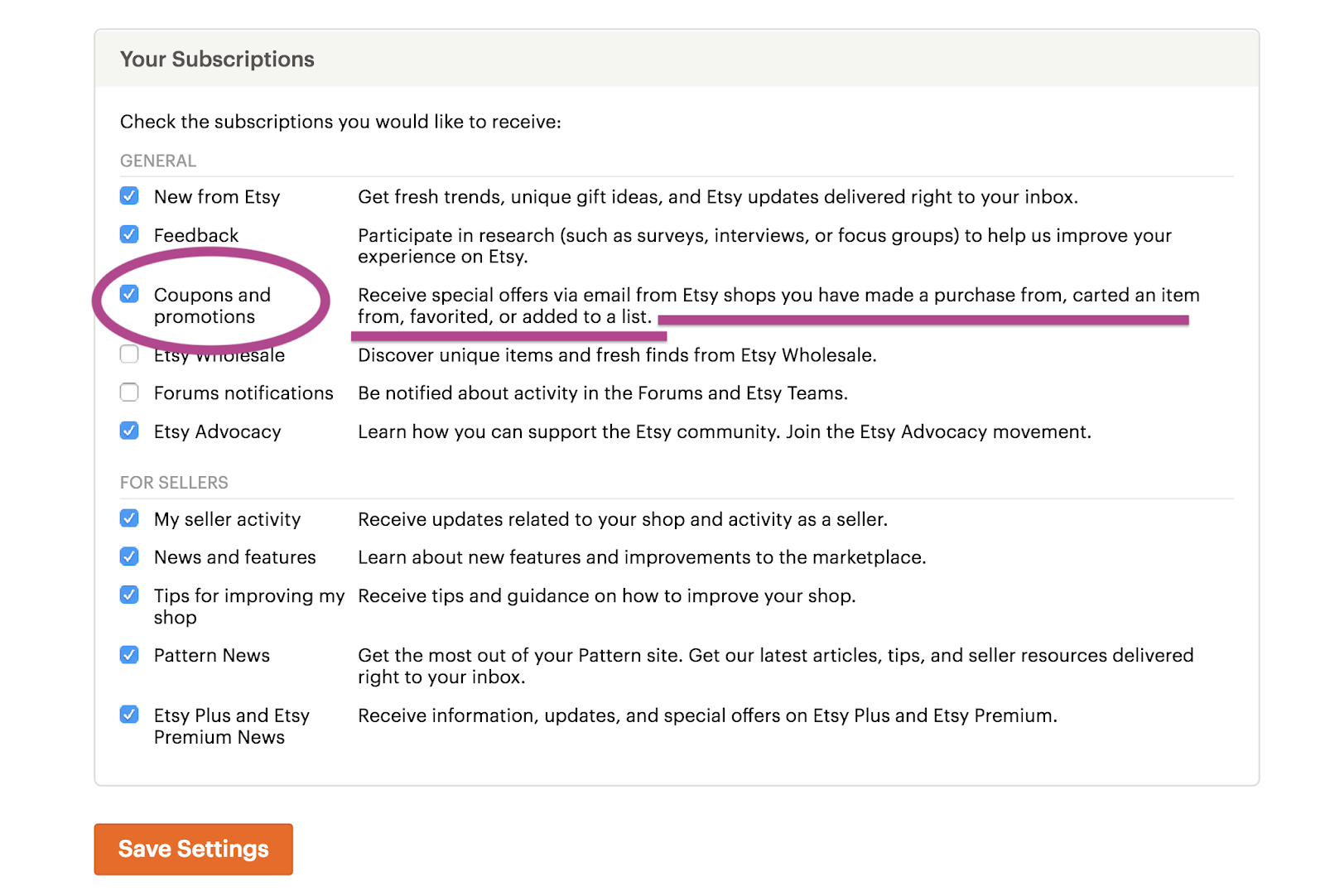Uncheck Tips for improving my shop
The image size is (1325, 896).
[x=129, y=595]
